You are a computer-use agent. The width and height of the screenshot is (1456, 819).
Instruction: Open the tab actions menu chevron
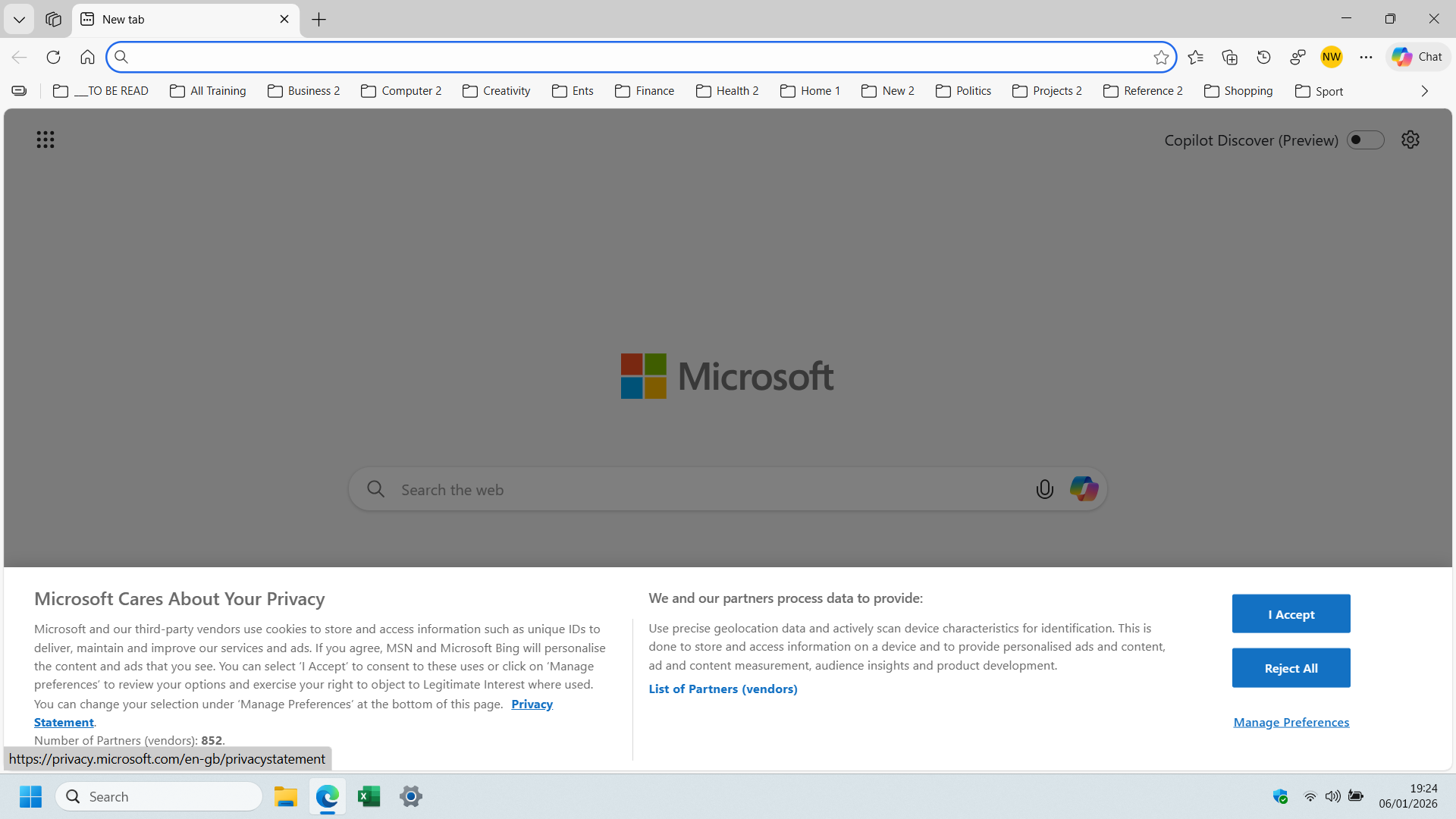point(19,19)
